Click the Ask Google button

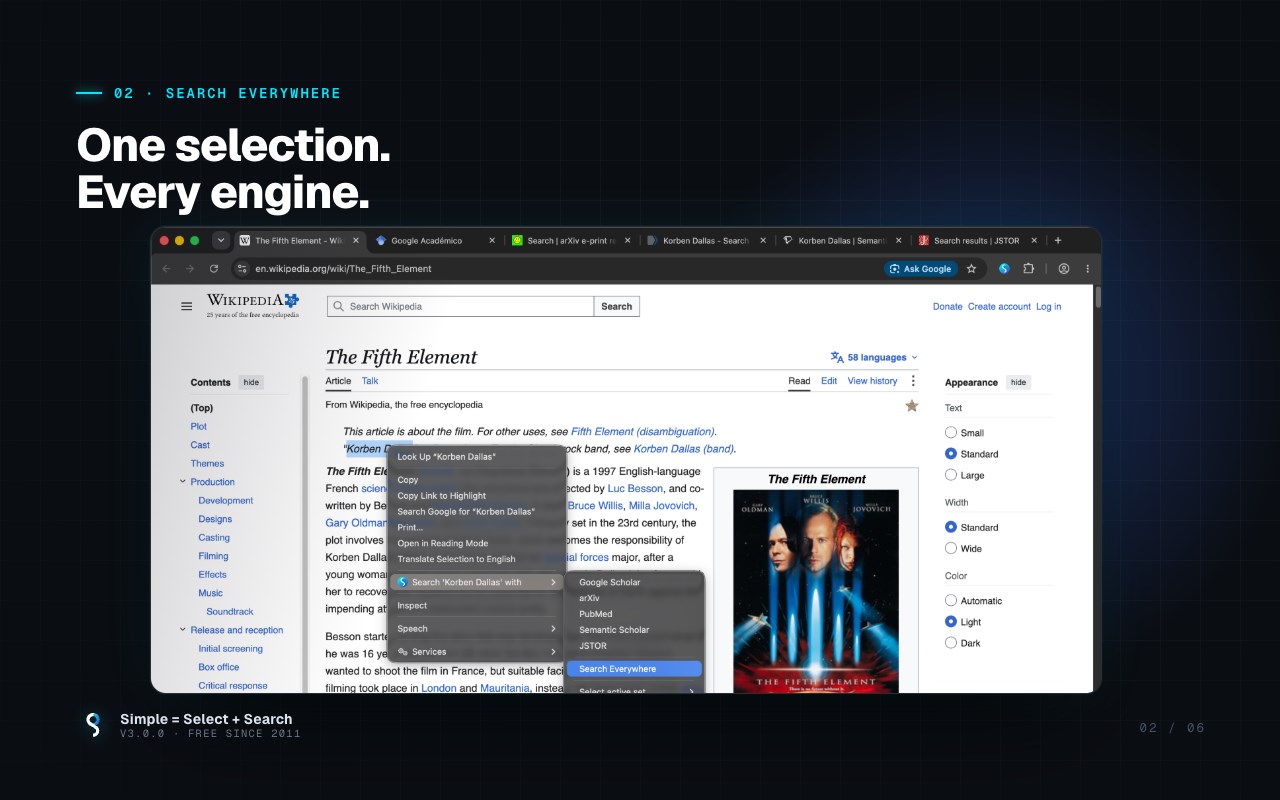tap(921, 269)
